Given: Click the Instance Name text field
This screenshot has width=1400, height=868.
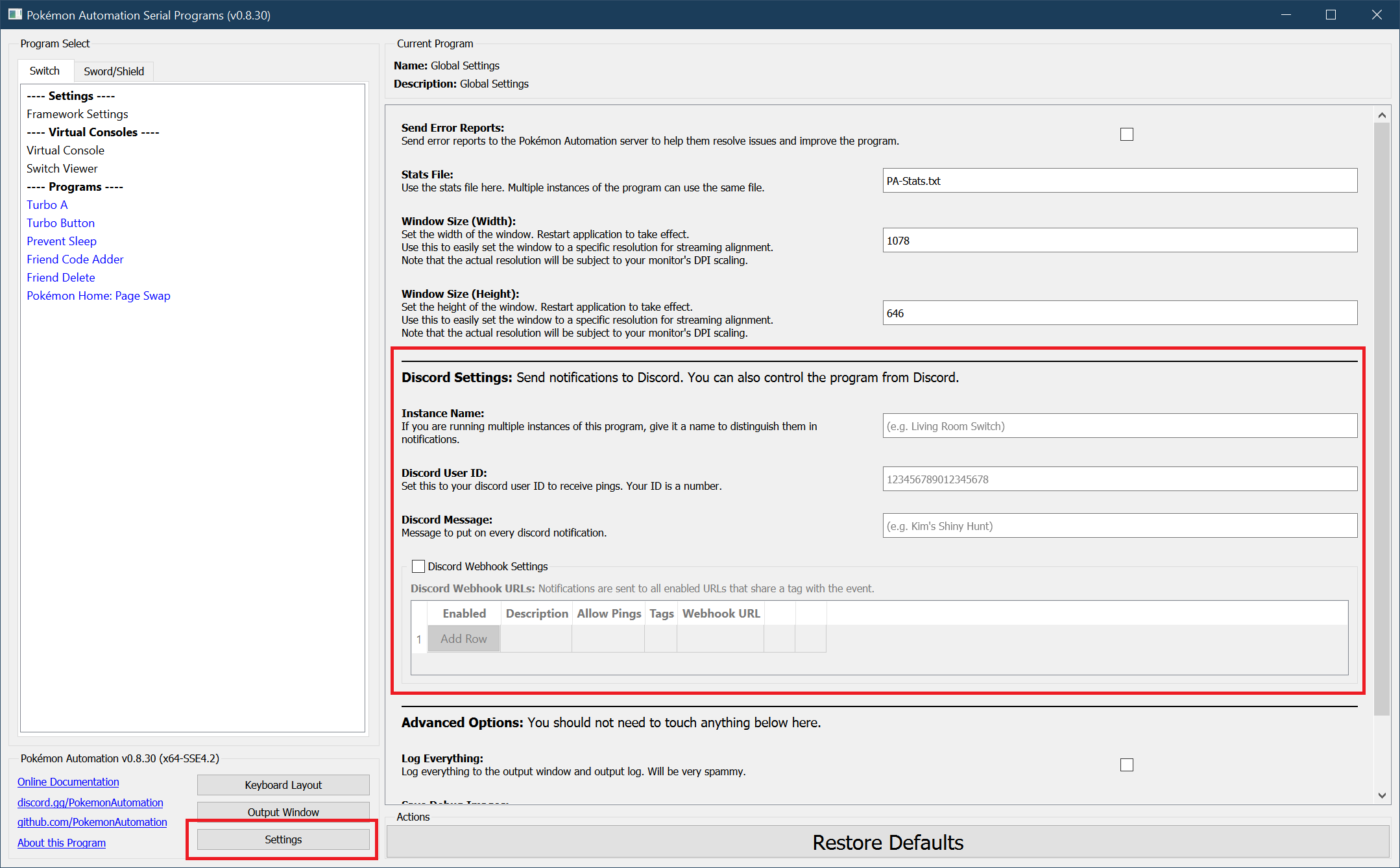Looking at the screenshot, I should click(1119, 426).
